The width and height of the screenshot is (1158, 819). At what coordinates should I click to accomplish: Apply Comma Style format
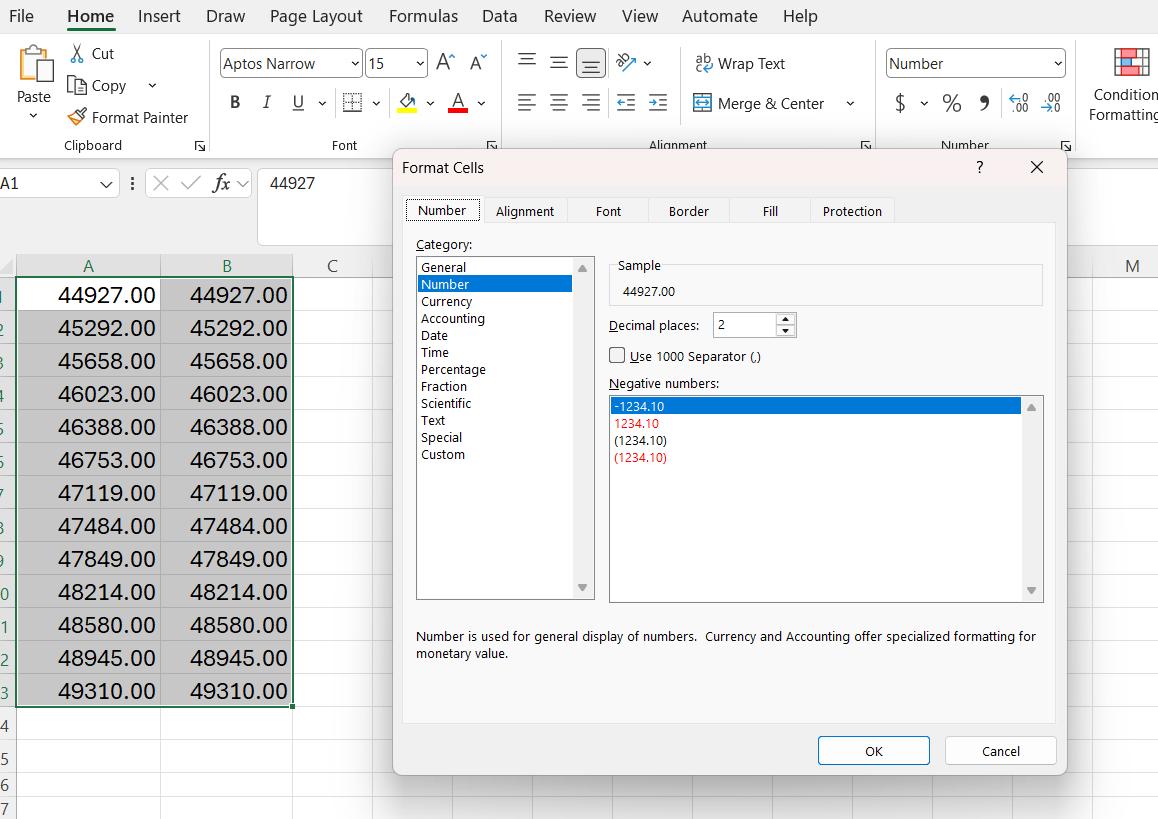tap(984, 103)
